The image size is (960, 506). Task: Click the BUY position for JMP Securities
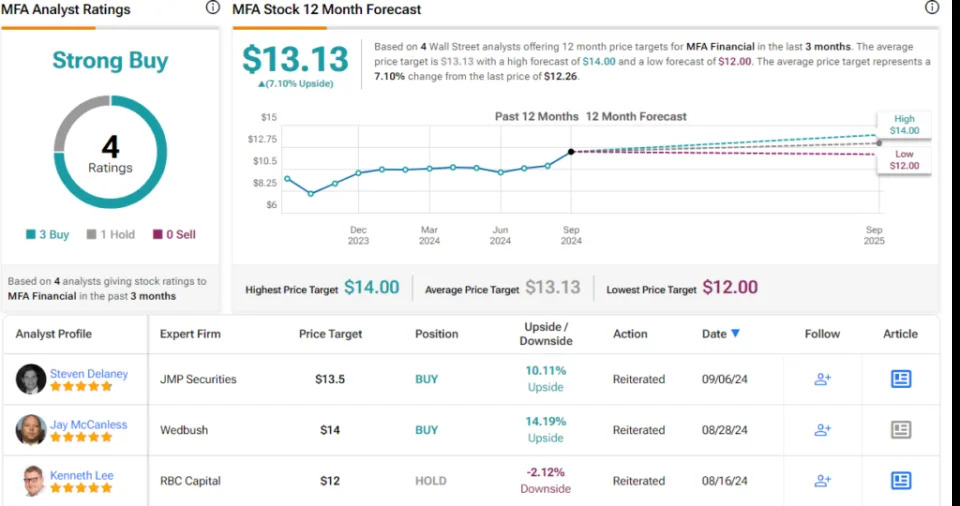[x=427, y=379]
